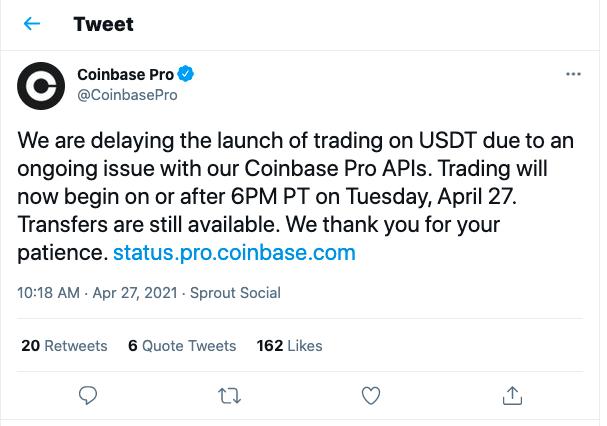
Task: Show the 162 Likes list
Action: click(289, 346)
